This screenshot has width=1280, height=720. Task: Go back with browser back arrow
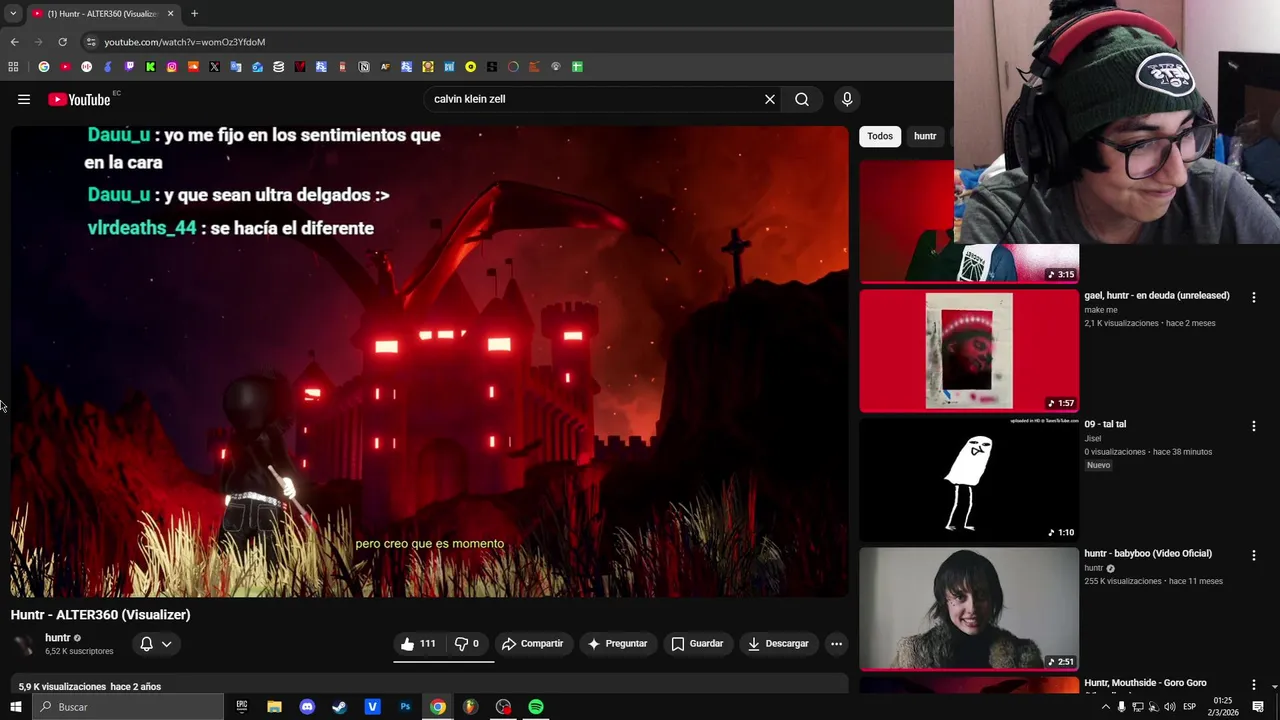(x=14, y=42)
